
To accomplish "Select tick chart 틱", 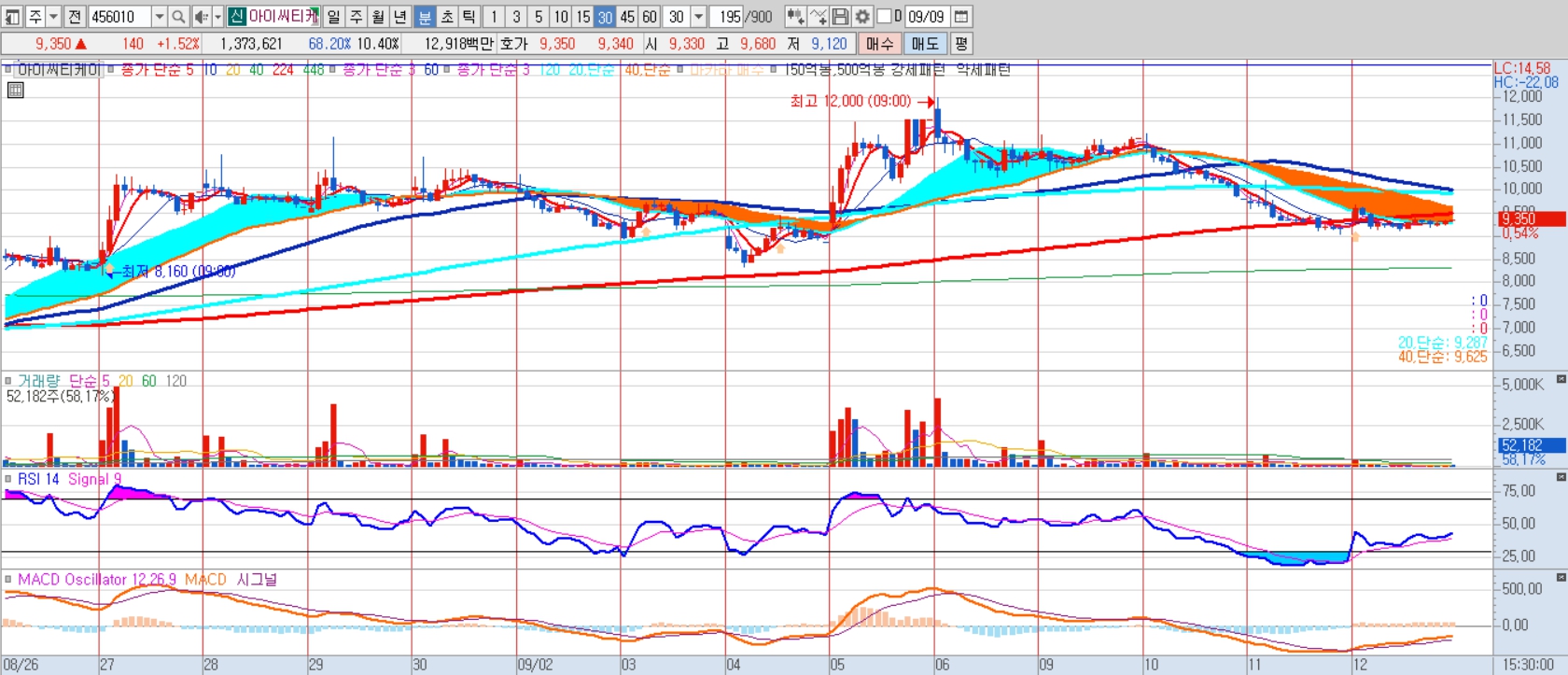I will [469, 17].
